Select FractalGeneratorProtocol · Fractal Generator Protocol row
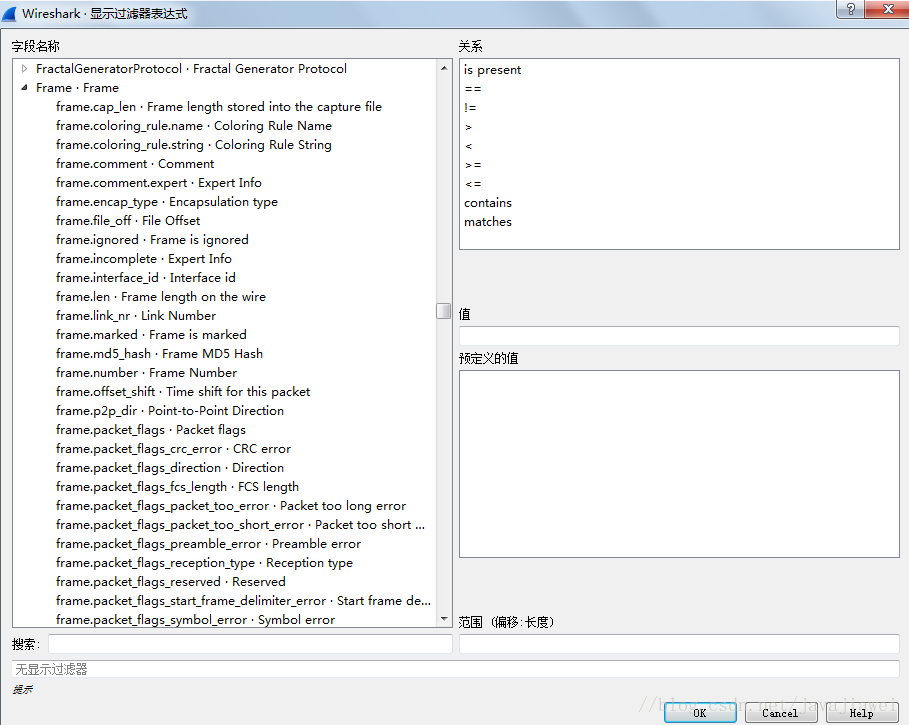This screenshot has width=909, height=725. pos(191,68)
